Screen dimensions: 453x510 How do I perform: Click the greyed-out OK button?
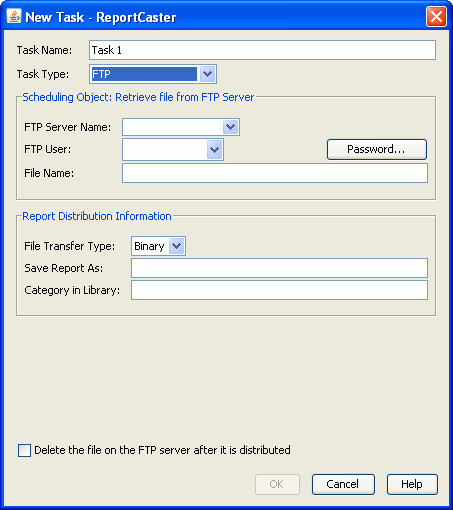277,484
